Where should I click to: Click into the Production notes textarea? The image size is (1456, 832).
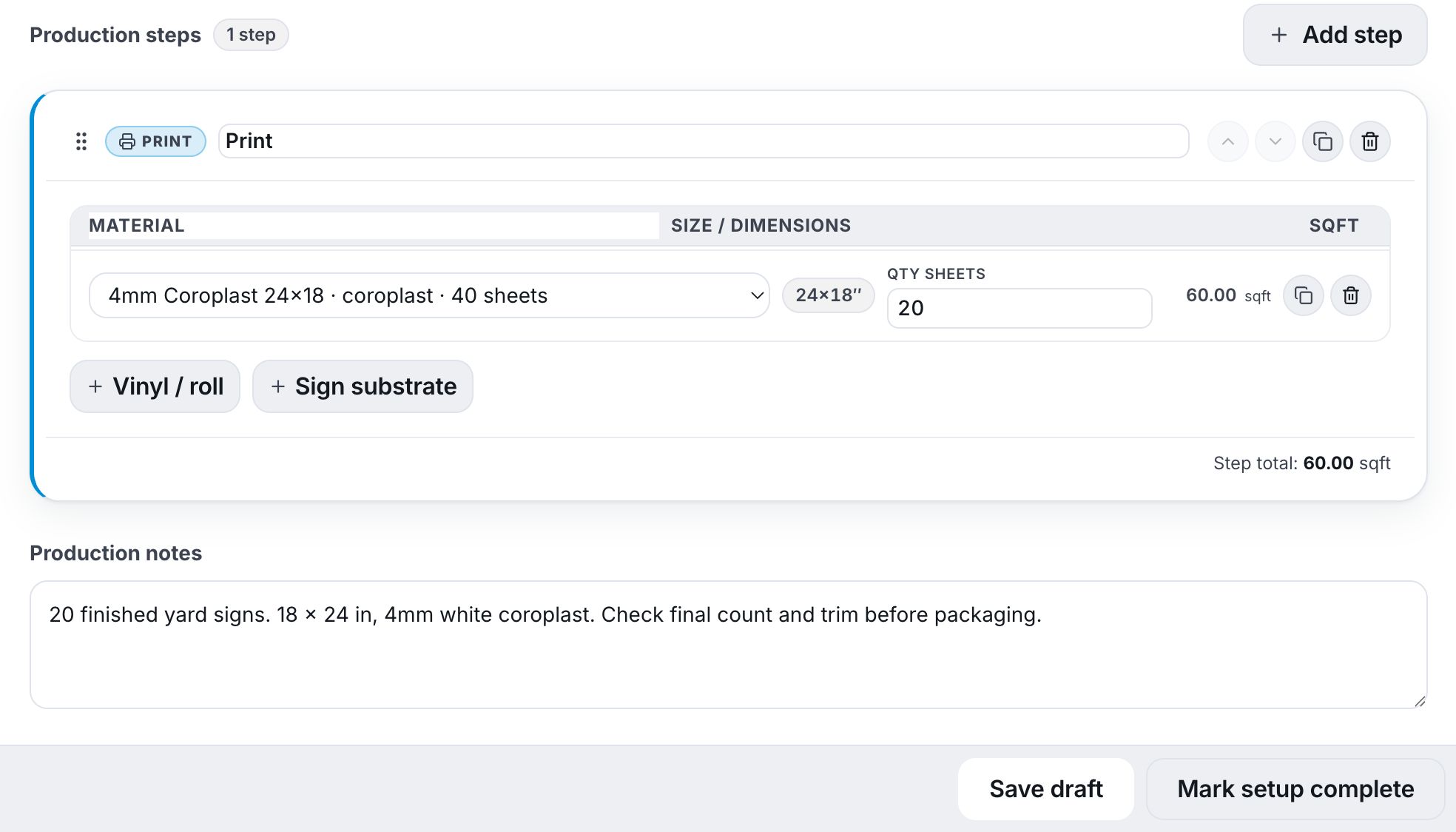point(728,645)
